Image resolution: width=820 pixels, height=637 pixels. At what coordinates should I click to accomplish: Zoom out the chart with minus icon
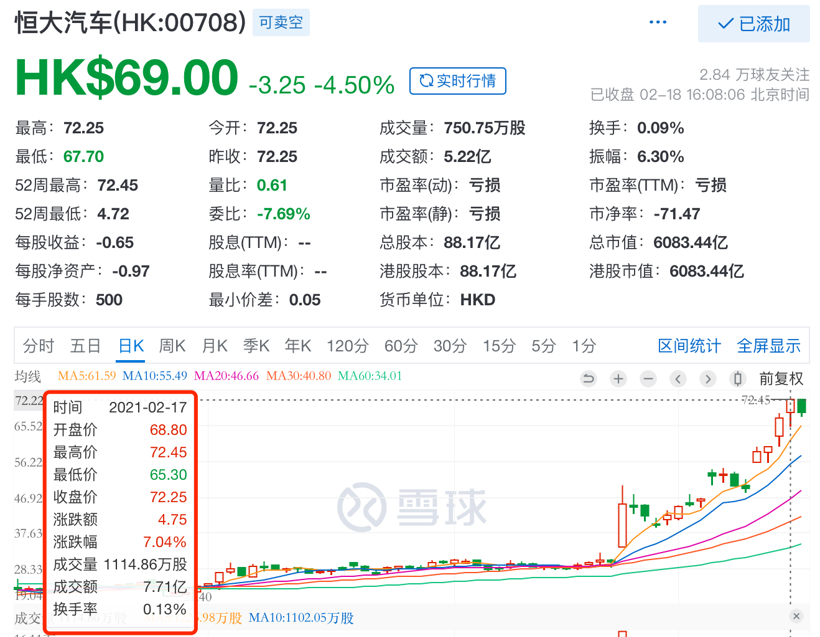[x=649, y=379]
